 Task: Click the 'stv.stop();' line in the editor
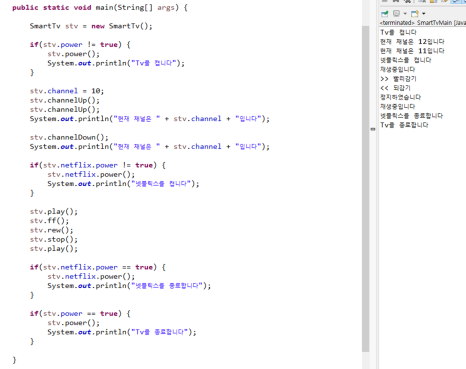[x=54, y=239]
